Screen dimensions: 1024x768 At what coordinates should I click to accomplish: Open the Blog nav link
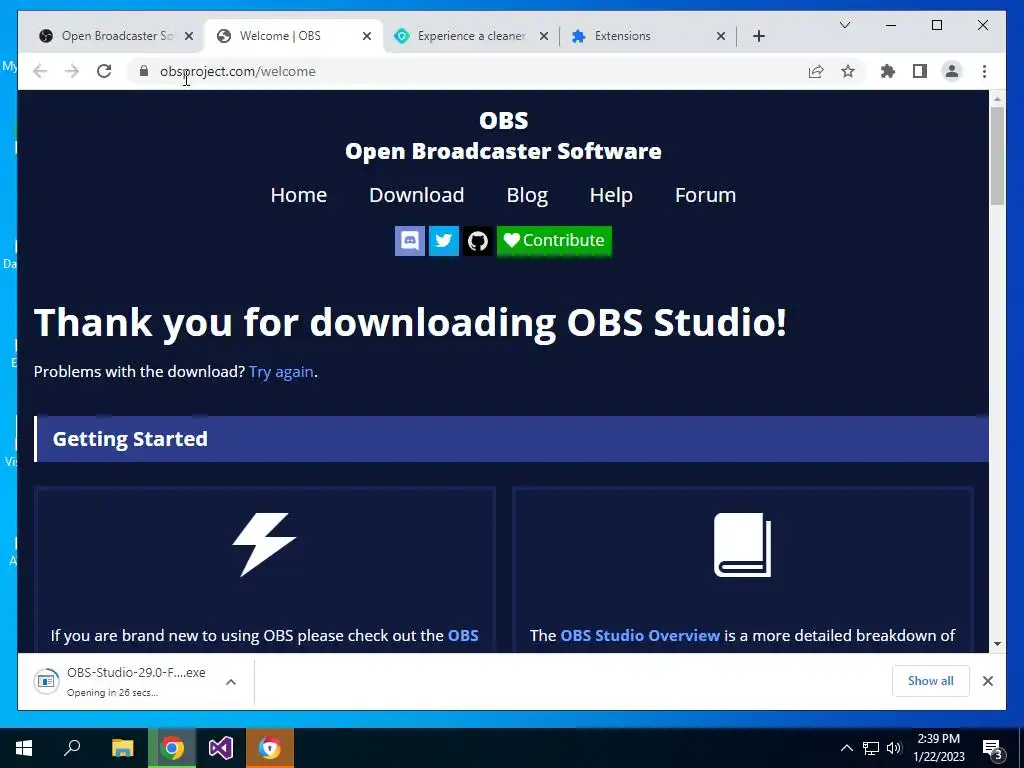point(527,195)
